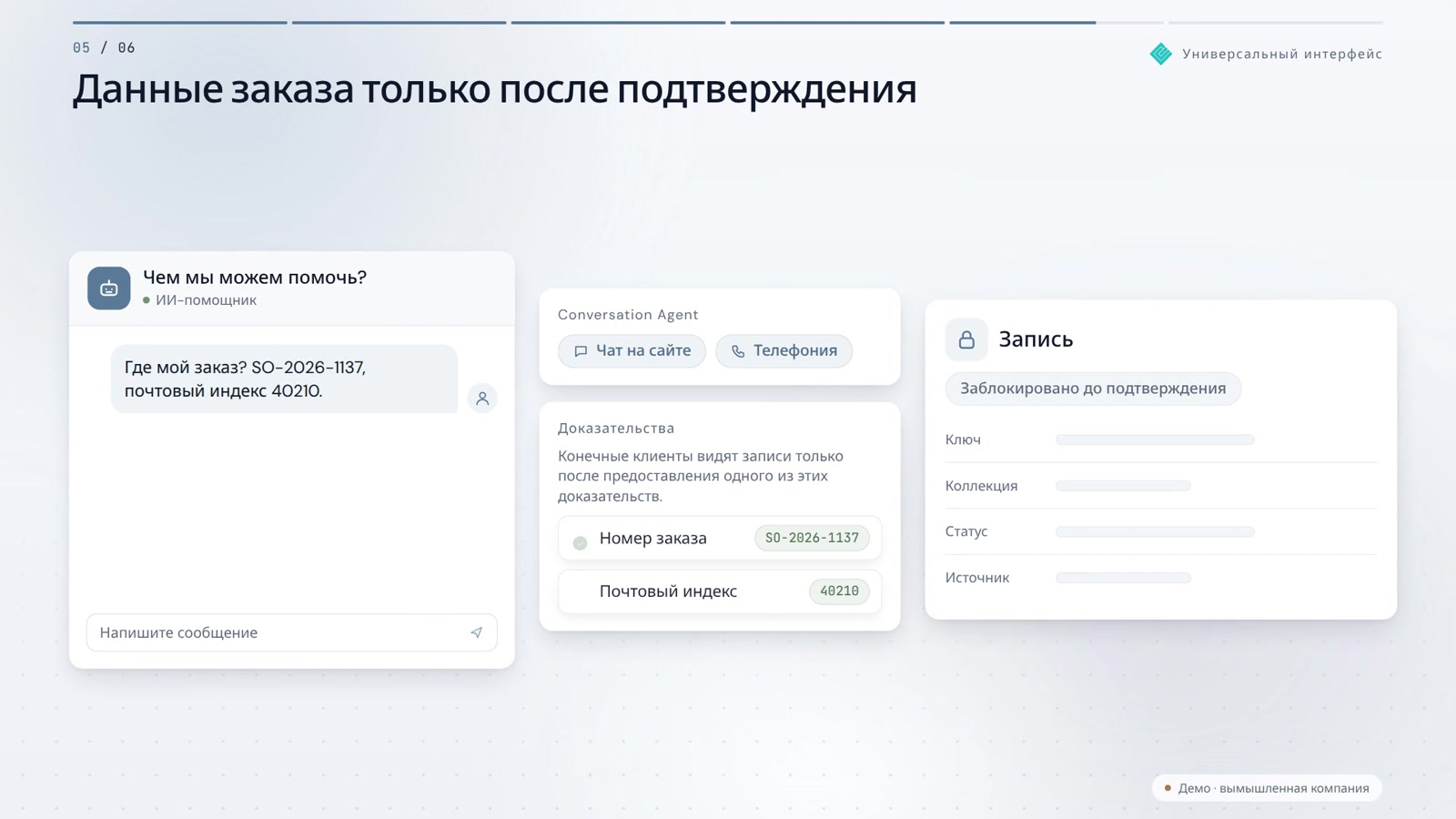Screen dimensions: 1456x819
Task: Click the 40210 postal code tag
Action: pyautogui.click(x=839, y=591)
